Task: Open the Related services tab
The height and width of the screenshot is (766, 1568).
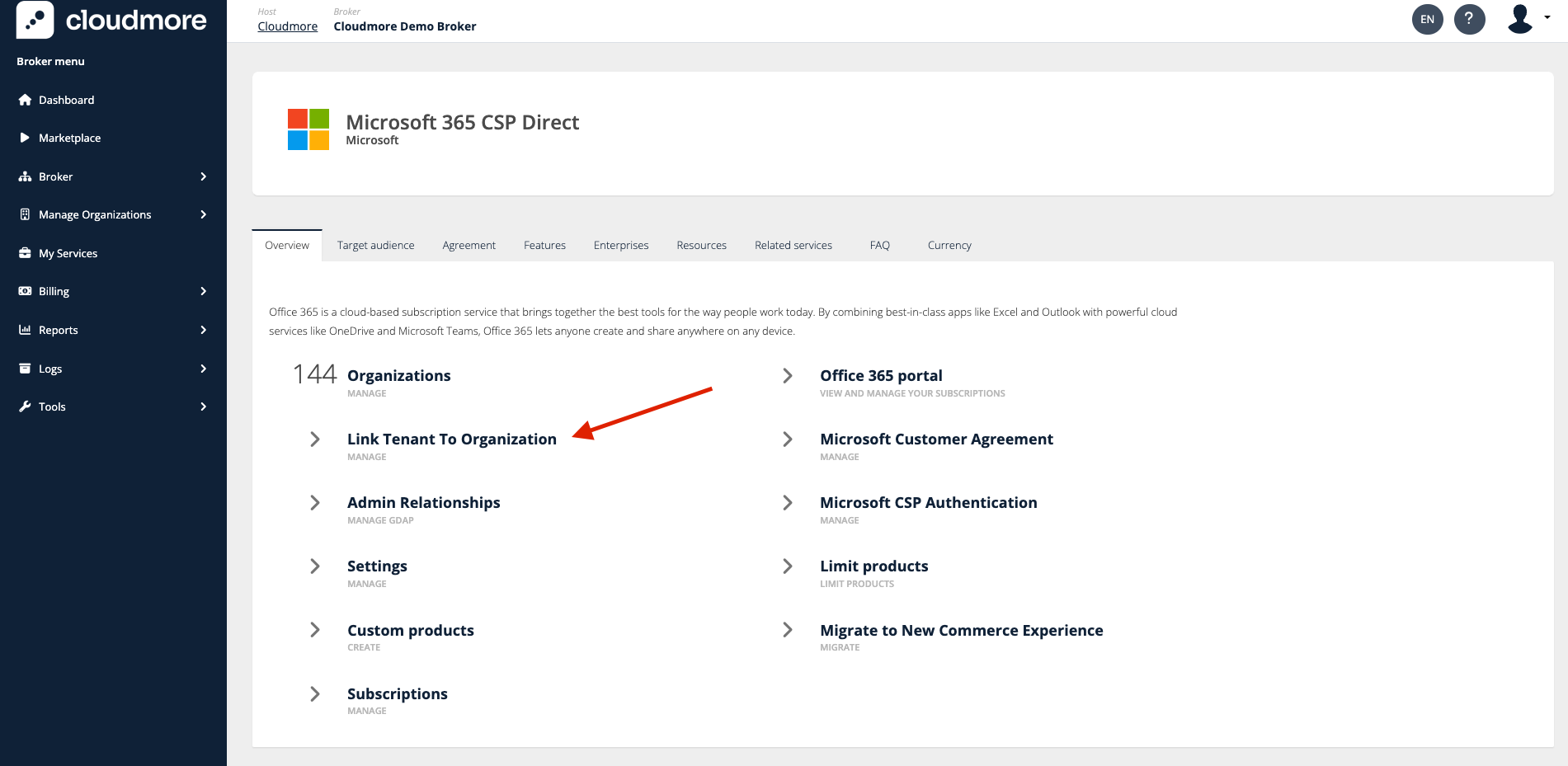Action: click(x=793, y=245)
